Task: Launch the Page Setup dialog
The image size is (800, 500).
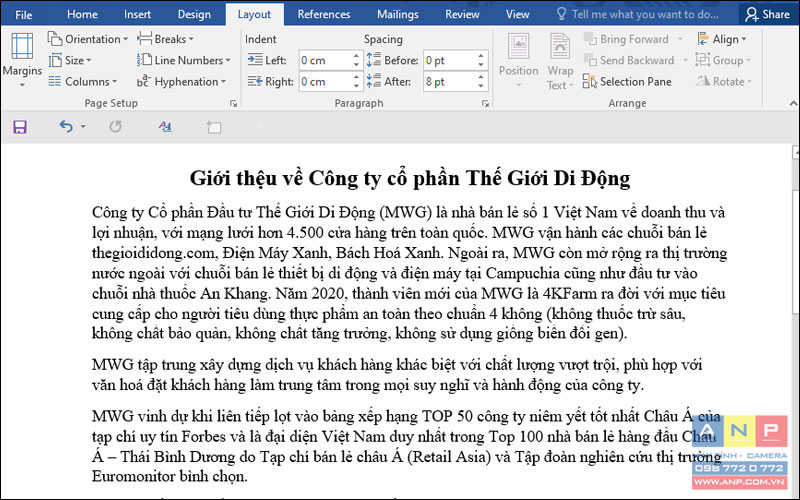Action: (x=234, y=104)
